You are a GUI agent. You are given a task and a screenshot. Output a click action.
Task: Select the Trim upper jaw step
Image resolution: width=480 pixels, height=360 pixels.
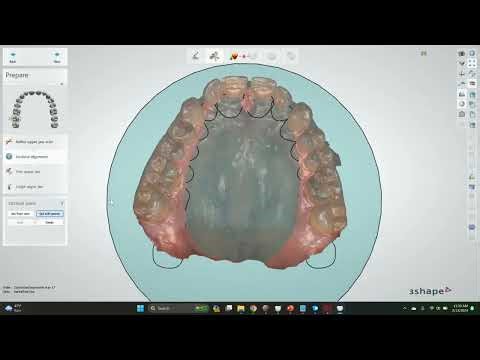[x=35, y=172]
